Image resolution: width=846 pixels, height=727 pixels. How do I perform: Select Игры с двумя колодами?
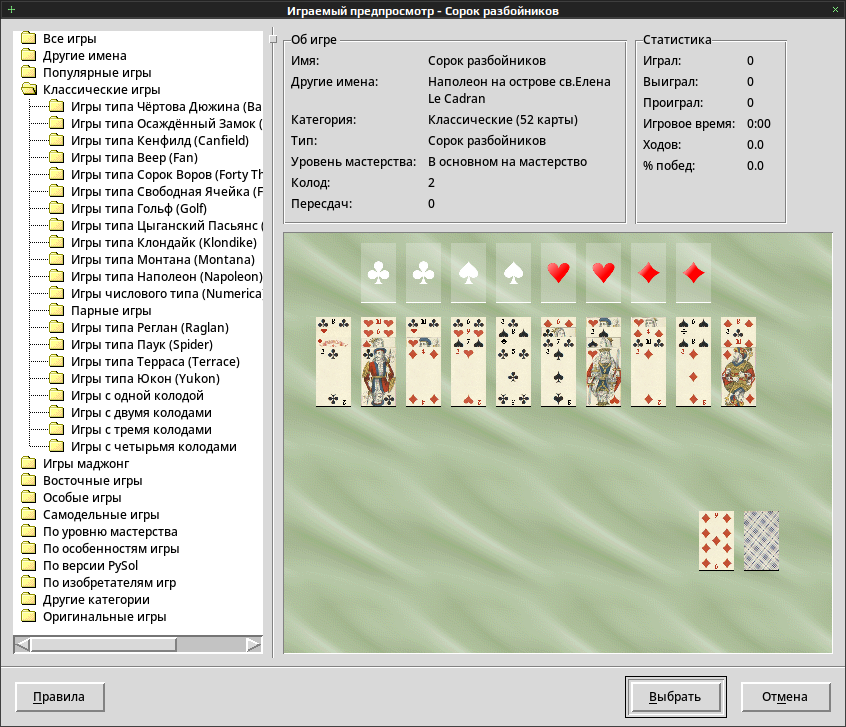141,412
